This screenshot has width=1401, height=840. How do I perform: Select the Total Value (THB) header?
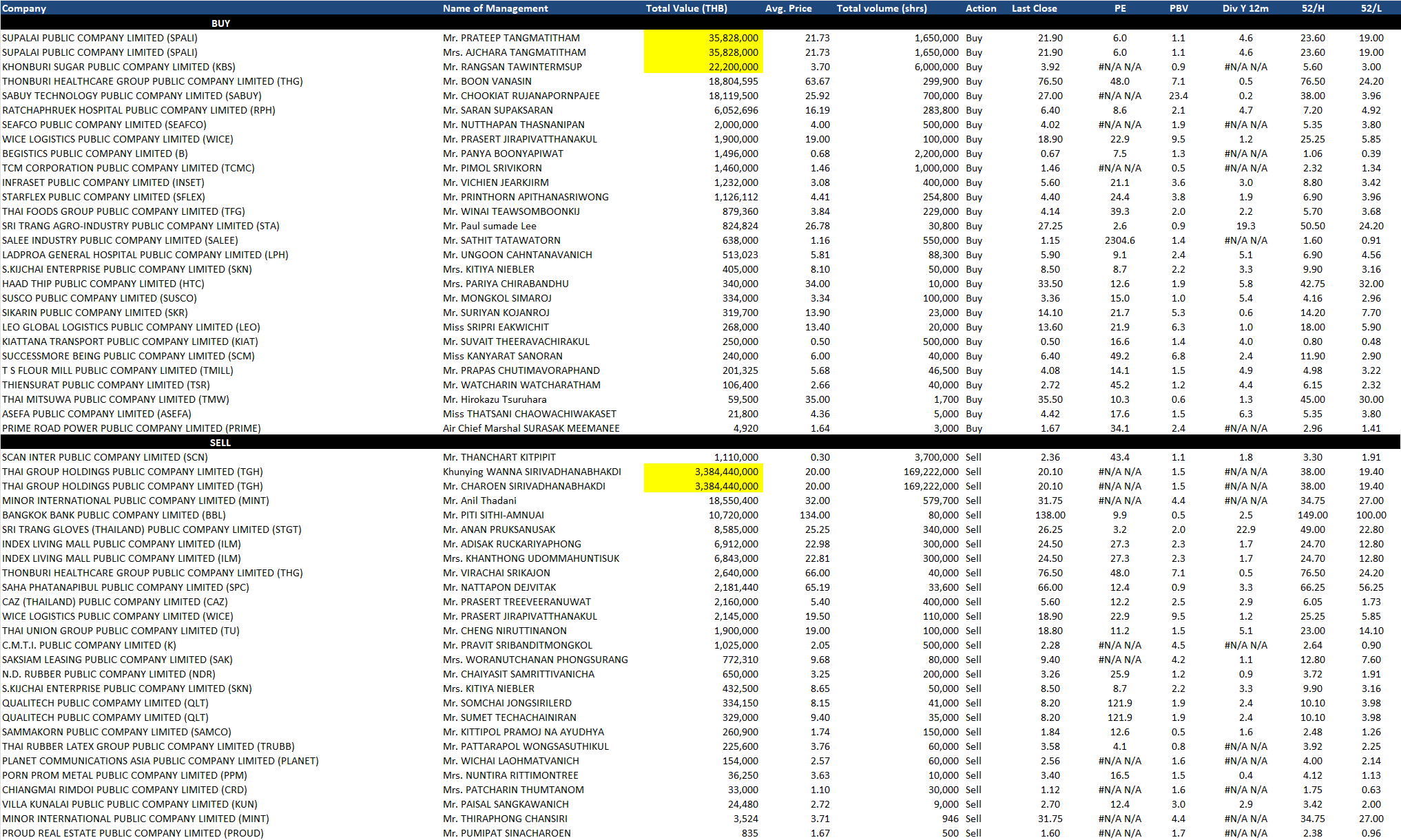coord(686,8)
